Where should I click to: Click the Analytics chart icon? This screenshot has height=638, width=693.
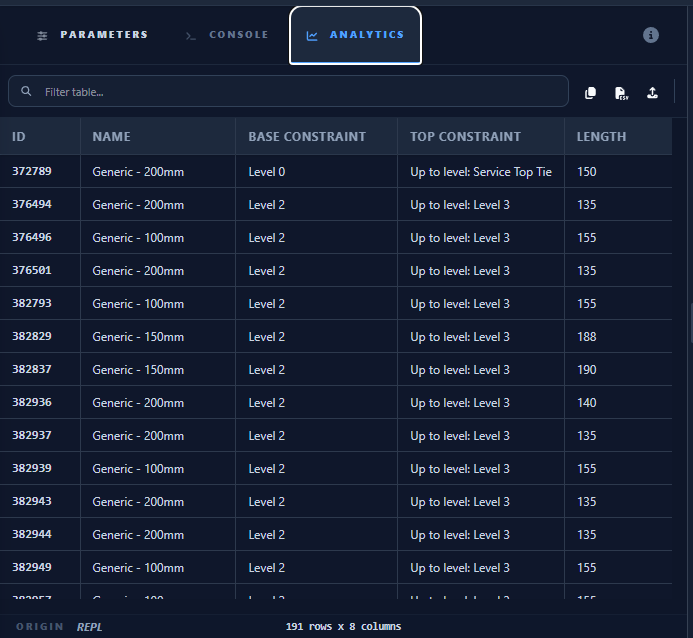click(x=312, y=36)
